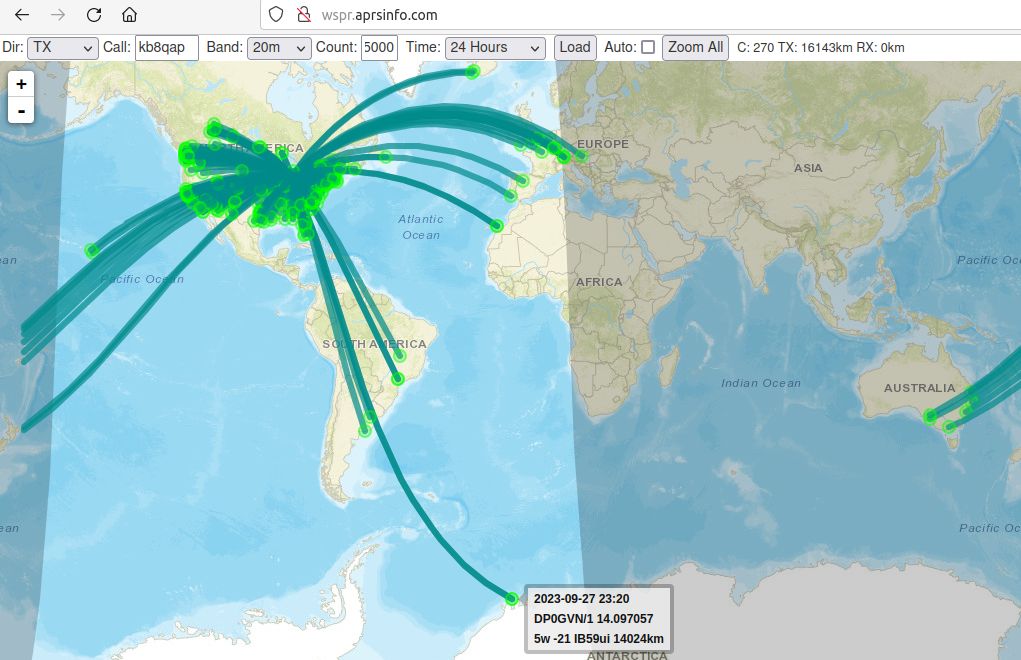Click the ASIA map label
This screenshot has width=1021, height=660.
(808, 168)
